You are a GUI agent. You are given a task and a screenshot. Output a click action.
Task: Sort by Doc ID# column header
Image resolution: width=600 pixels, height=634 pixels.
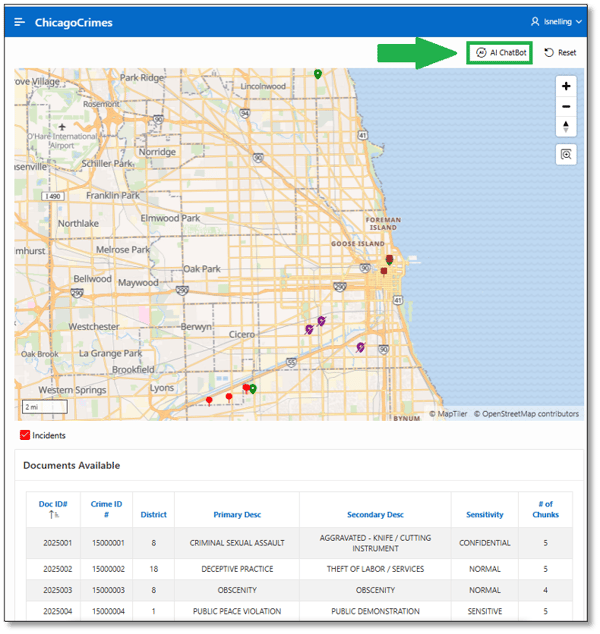tap(52, 504)
